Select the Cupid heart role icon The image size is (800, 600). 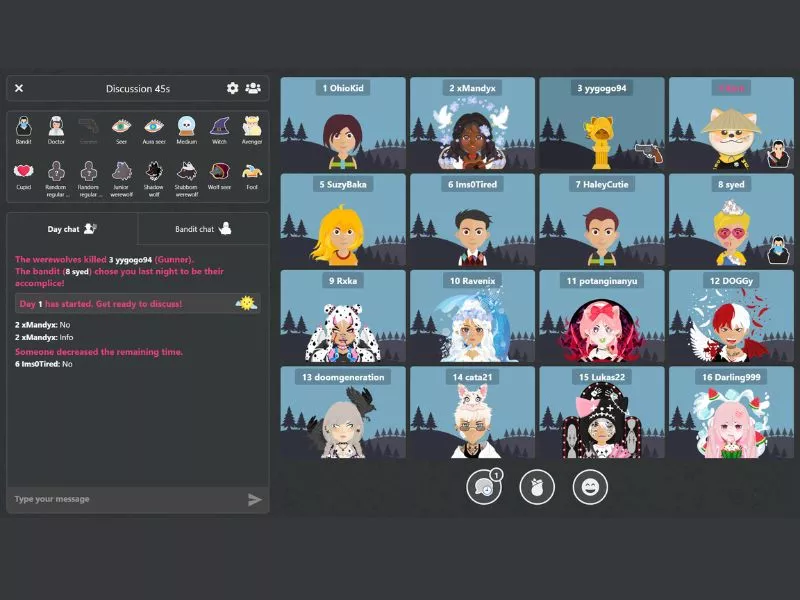coord(23,171)
